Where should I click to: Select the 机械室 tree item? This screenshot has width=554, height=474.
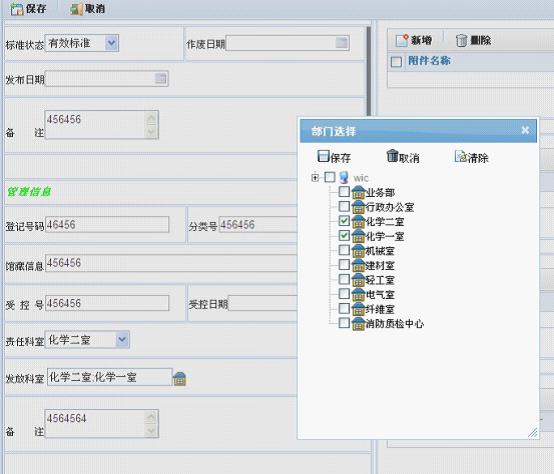380,251
